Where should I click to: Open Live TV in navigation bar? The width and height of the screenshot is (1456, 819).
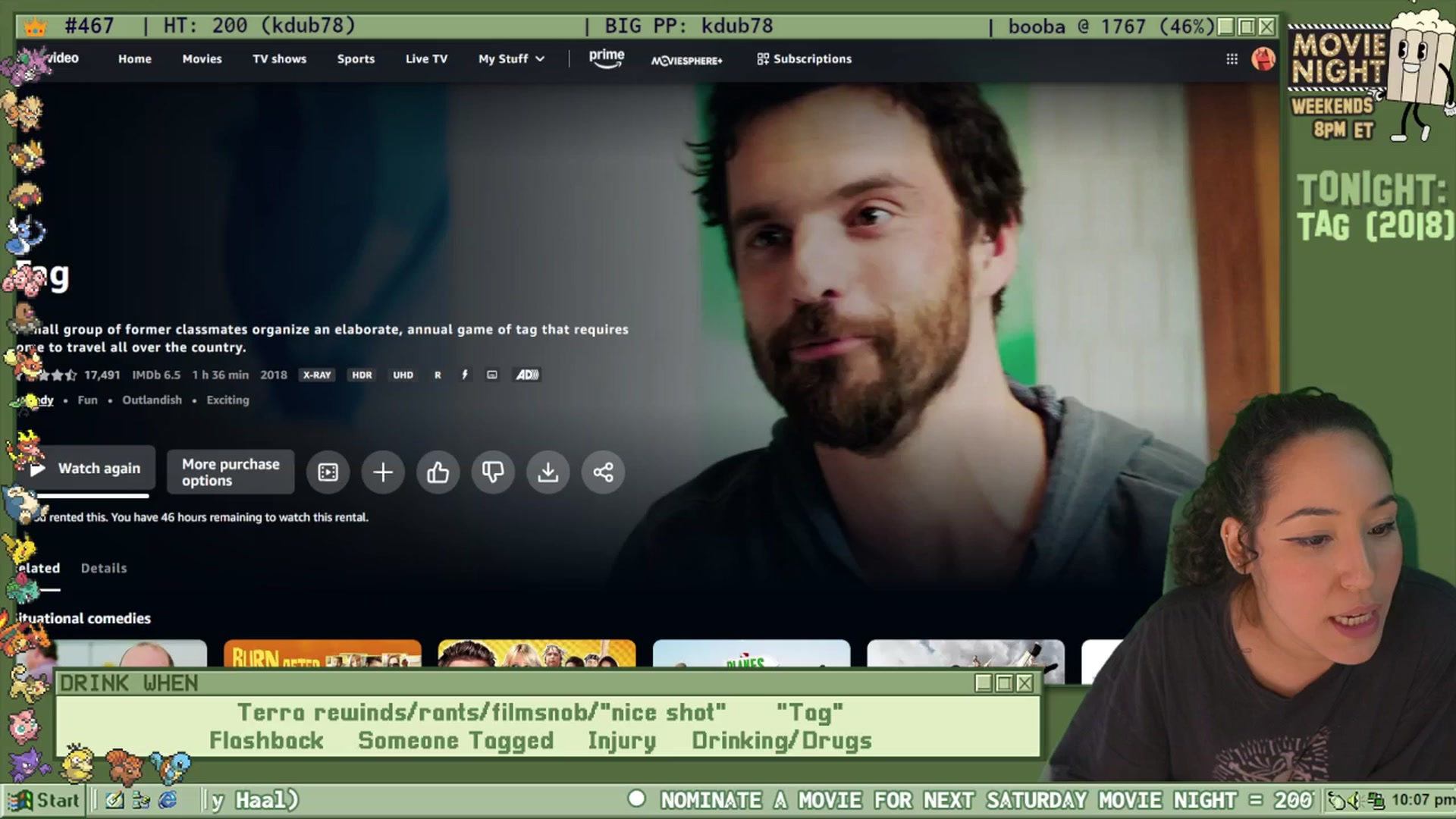(x=426, y=59)
